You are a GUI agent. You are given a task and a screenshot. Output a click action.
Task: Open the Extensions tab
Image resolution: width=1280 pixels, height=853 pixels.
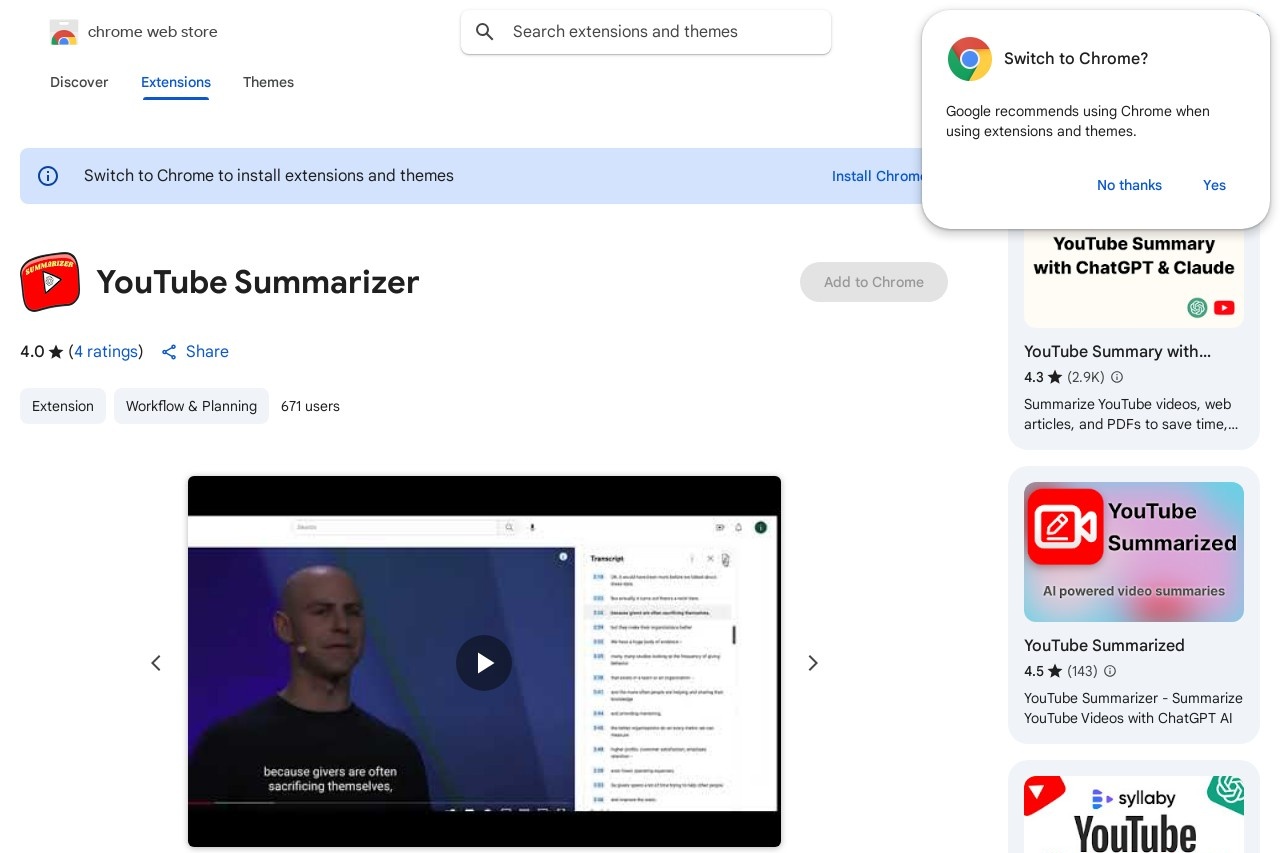coord(176,82)
